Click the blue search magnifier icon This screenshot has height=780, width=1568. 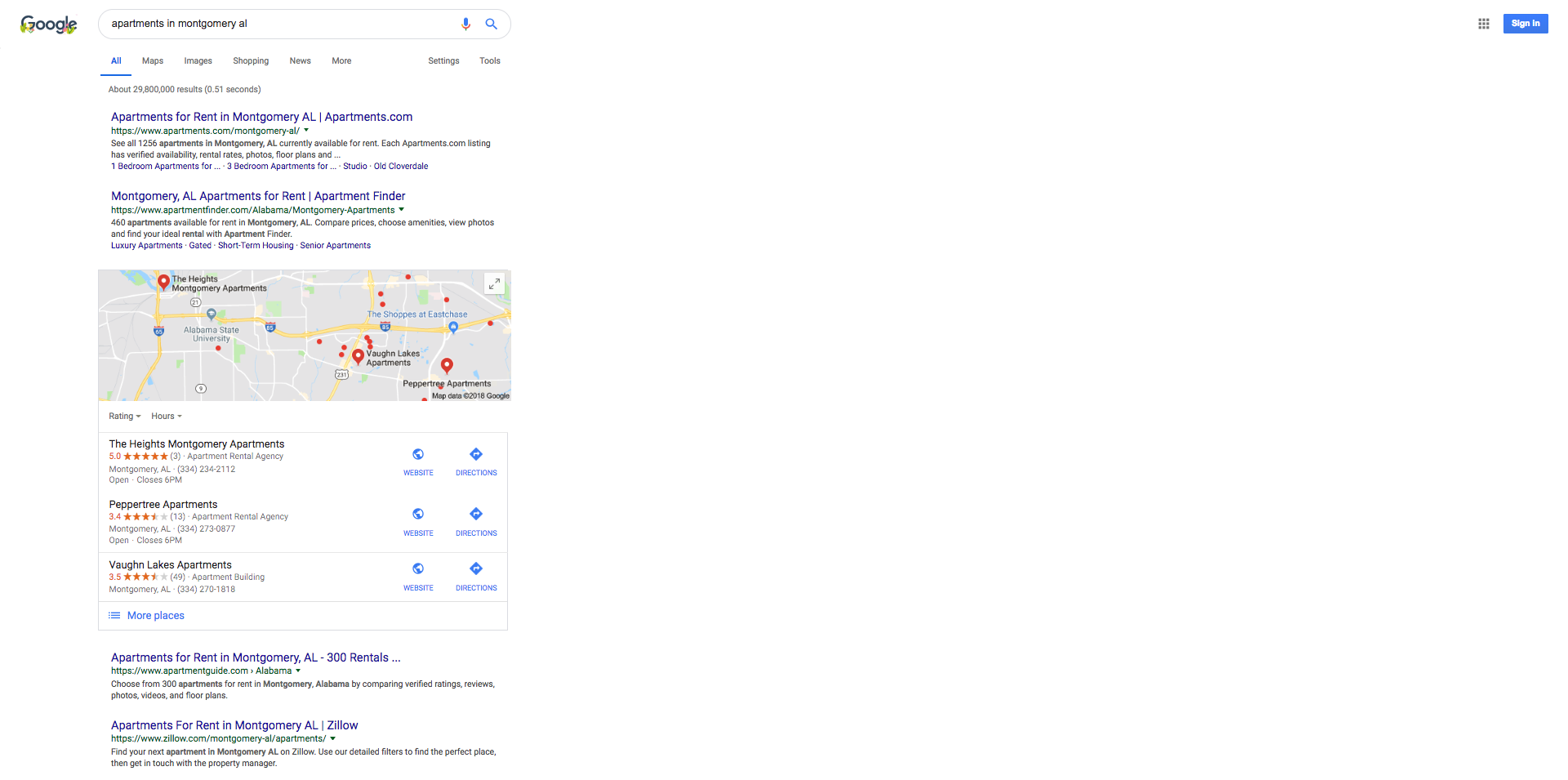pyautogui.click(x=492, y=24)
